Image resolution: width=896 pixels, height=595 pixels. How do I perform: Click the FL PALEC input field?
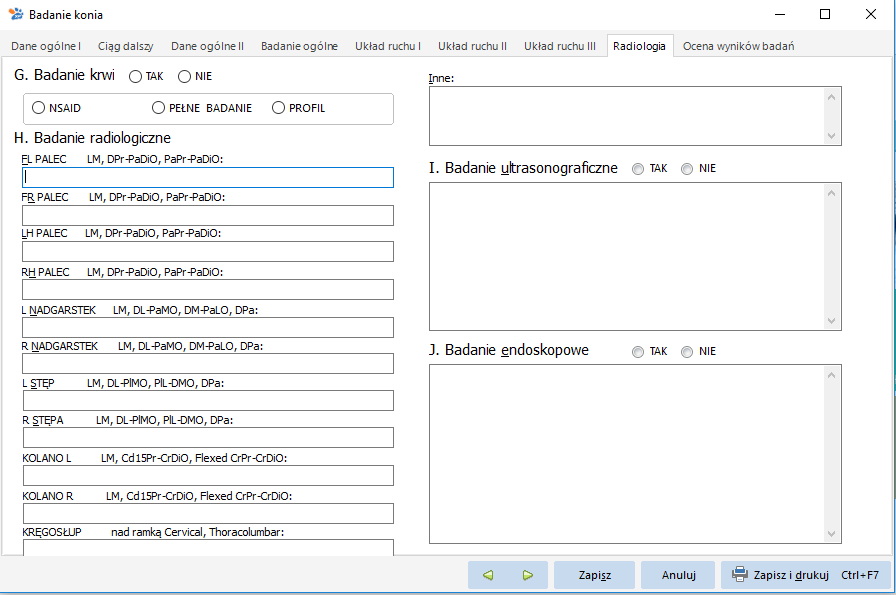[x=208, y=177]
